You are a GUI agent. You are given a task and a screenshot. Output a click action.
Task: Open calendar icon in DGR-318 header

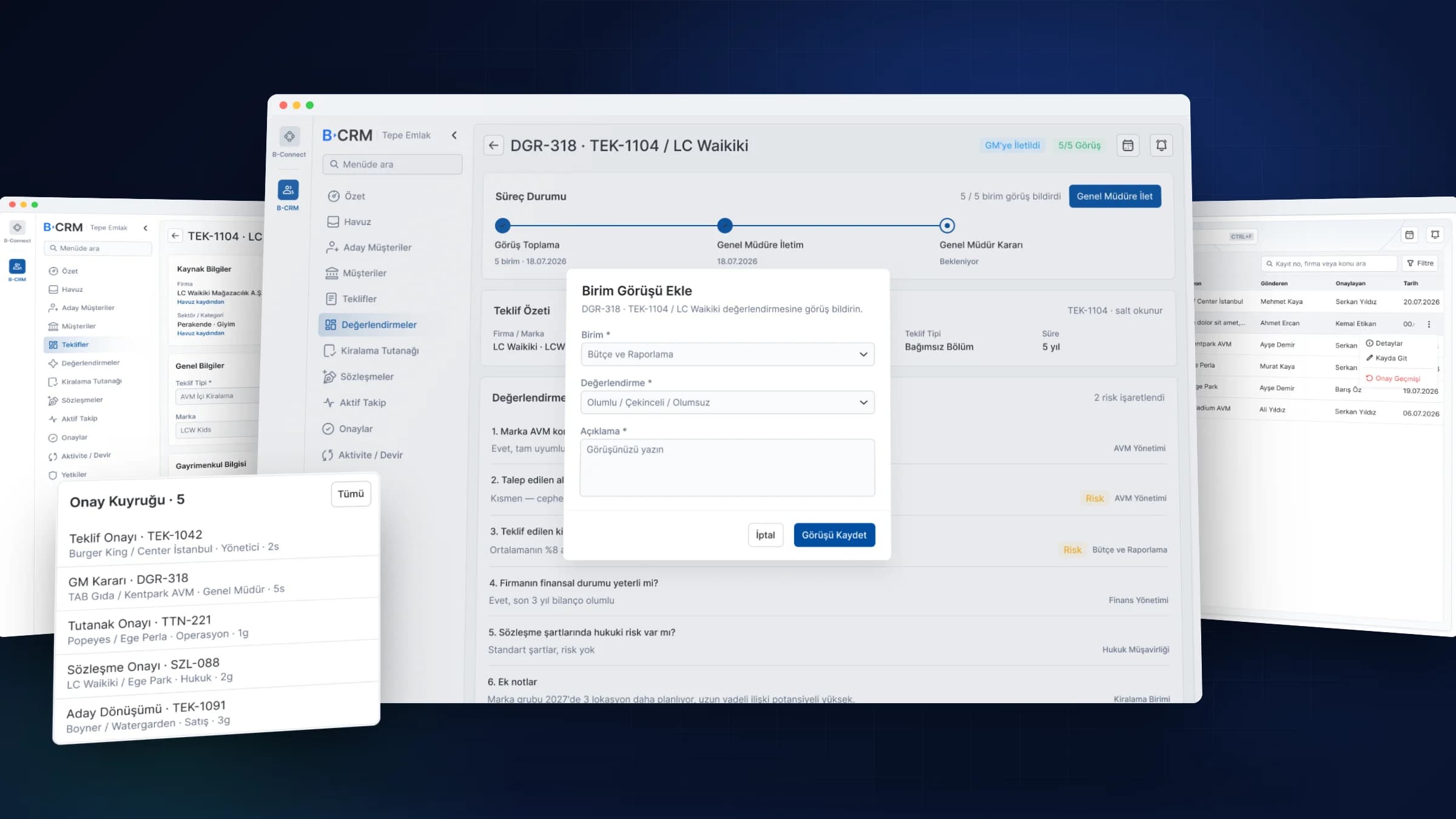[x=1128, y=146]
